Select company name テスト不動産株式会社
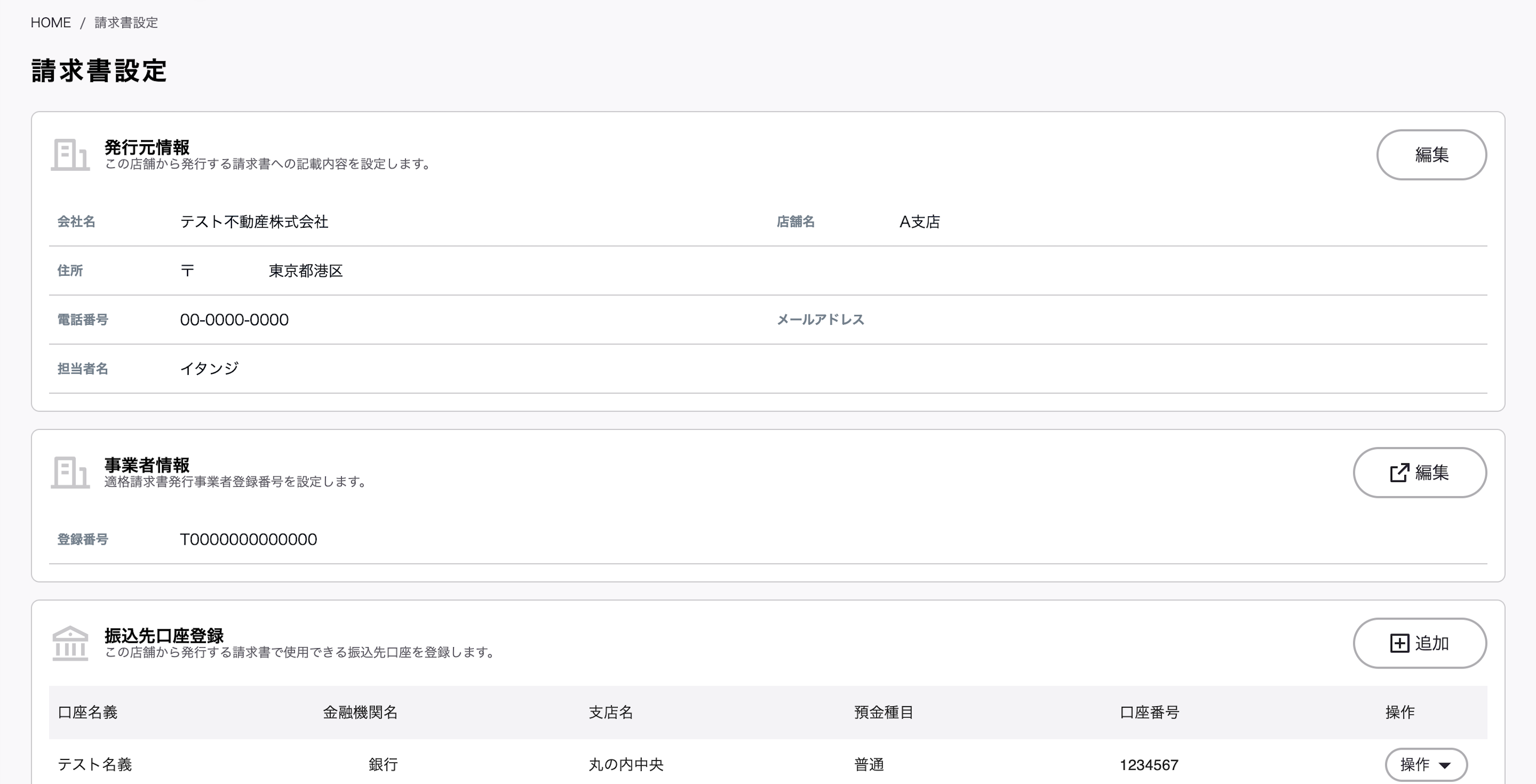Viewport: 1536px width, 784px height. (x=254, y=221)
